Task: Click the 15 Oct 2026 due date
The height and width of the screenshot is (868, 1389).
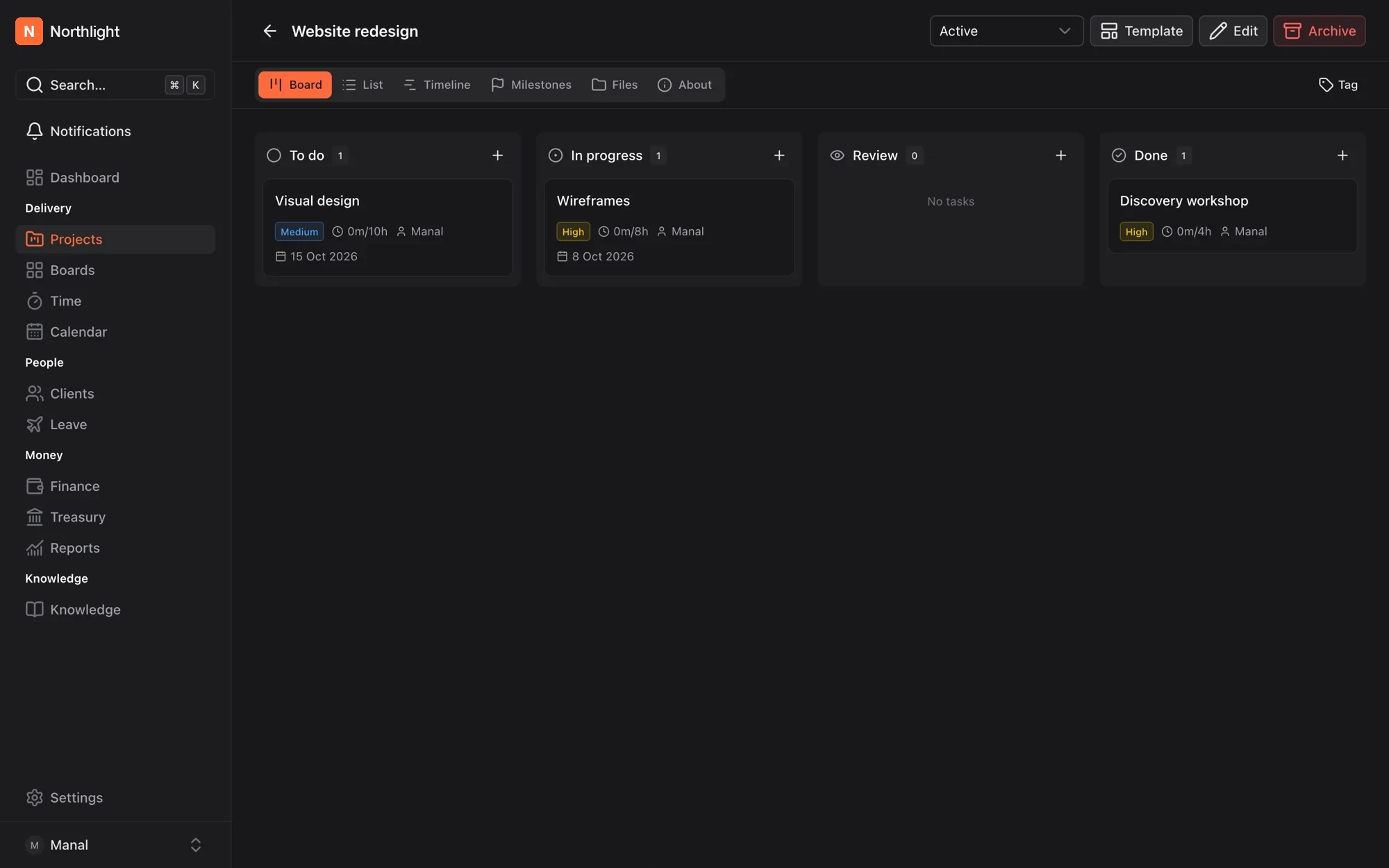Action: pos(317,257)
